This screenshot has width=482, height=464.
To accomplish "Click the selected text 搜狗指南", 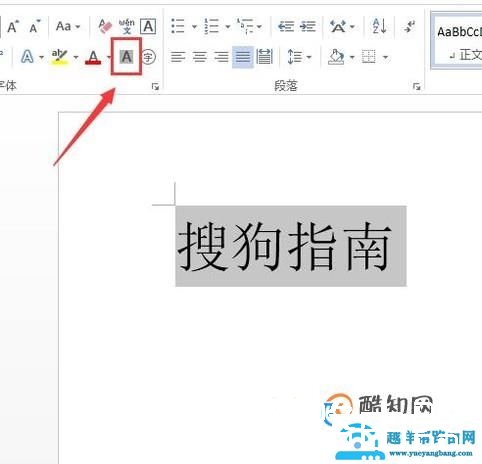I will pyautogui.click(x=284, y=247).
